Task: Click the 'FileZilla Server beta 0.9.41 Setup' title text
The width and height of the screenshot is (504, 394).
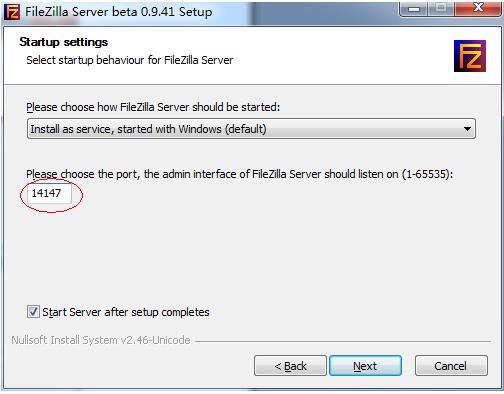Action: click(119, 12)
